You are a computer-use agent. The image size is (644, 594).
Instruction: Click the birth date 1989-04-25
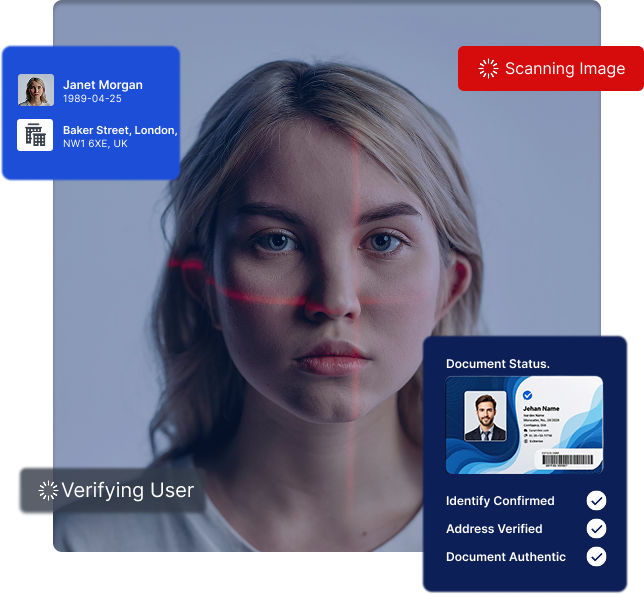point(92,99)
